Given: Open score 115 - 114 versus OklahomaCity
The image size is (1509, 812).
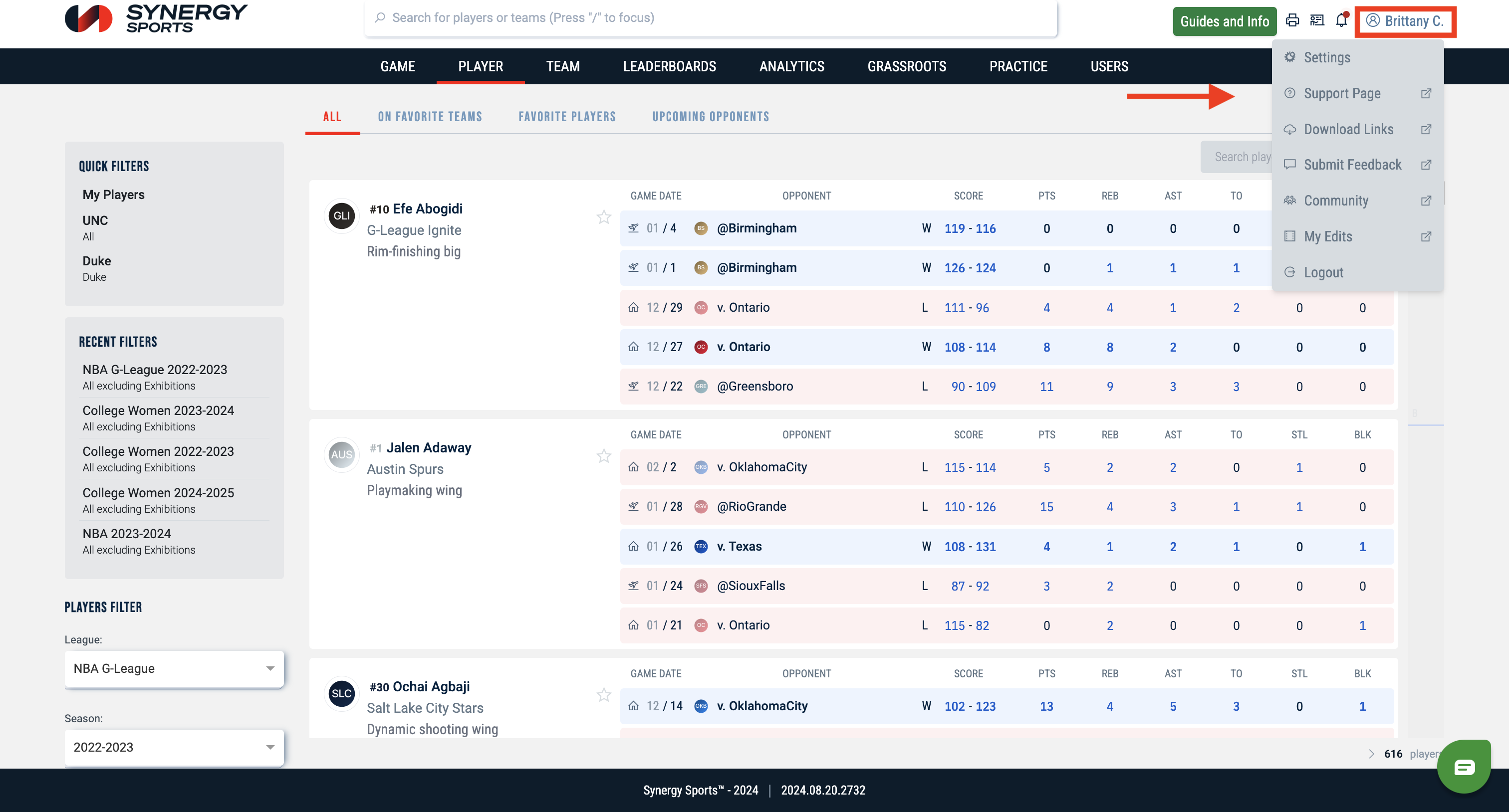Looking at the screenshot, I should coord(970,467).
